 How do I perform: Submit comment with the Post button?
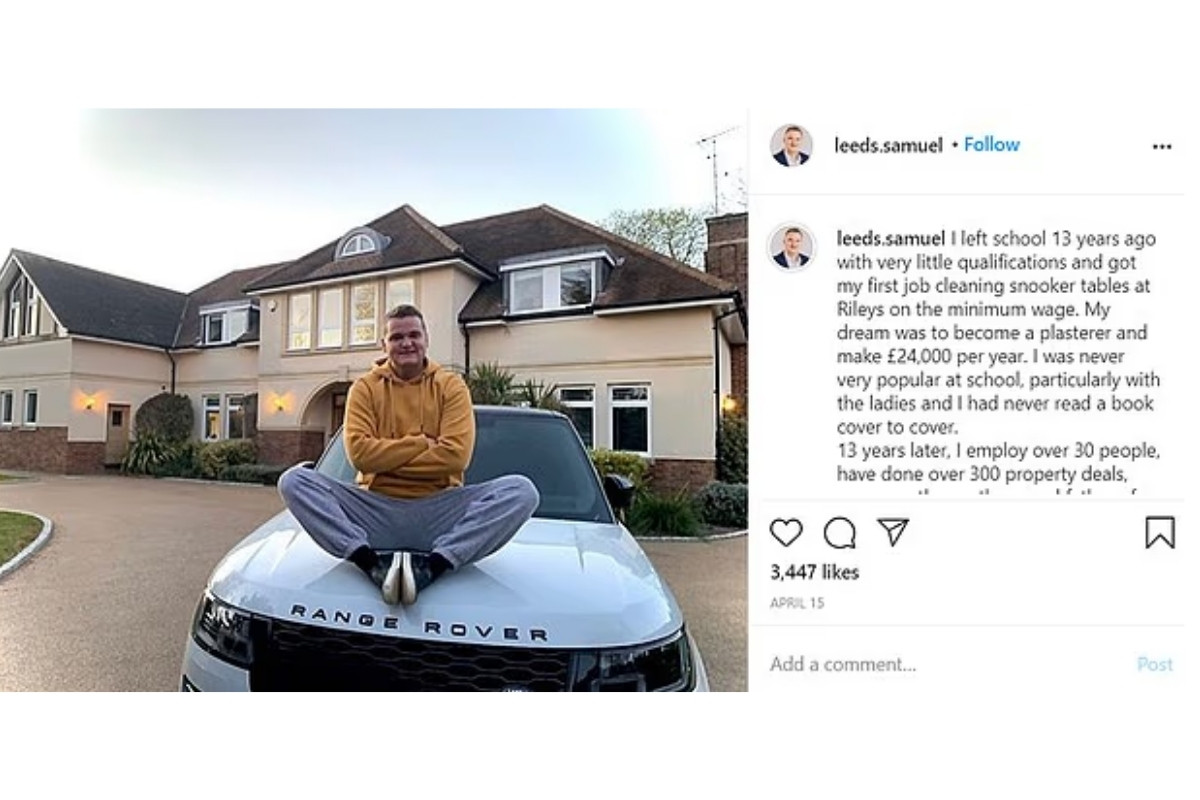pyautogui.click(x=1154, y=664)
